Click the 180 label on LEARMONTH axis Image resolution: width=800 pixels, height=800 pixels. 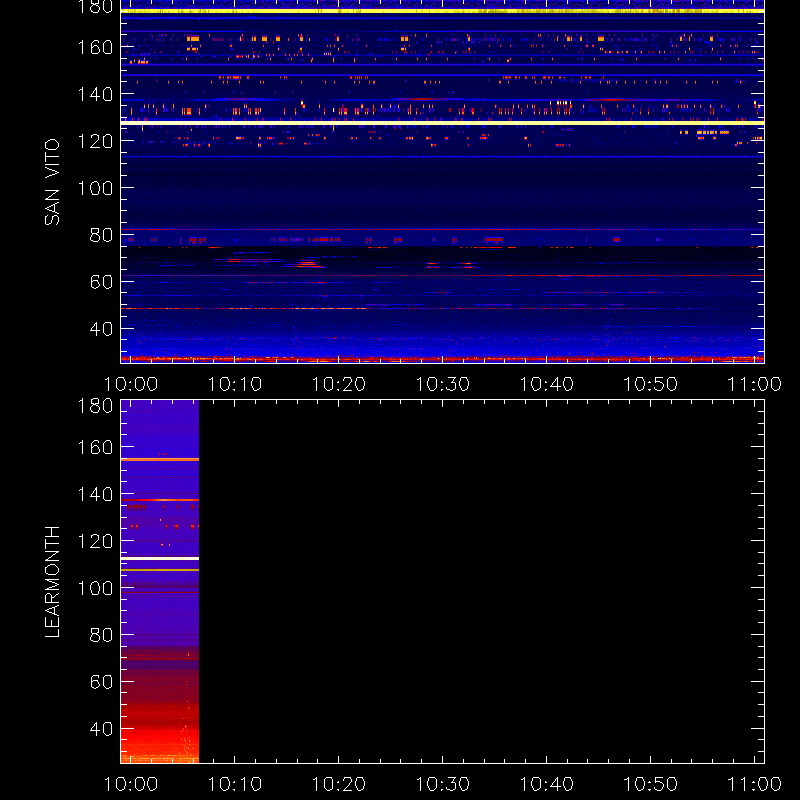click(95, 406)
